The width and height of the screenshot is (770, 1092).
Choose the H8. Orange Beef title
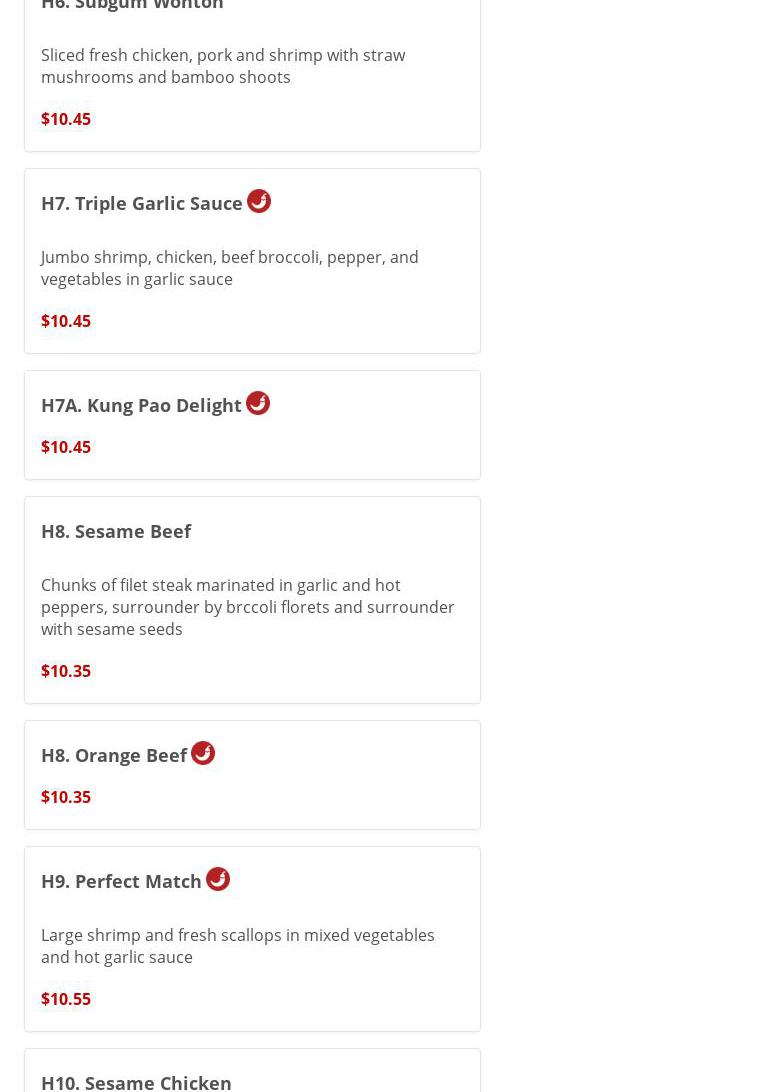tap(114, 755)
